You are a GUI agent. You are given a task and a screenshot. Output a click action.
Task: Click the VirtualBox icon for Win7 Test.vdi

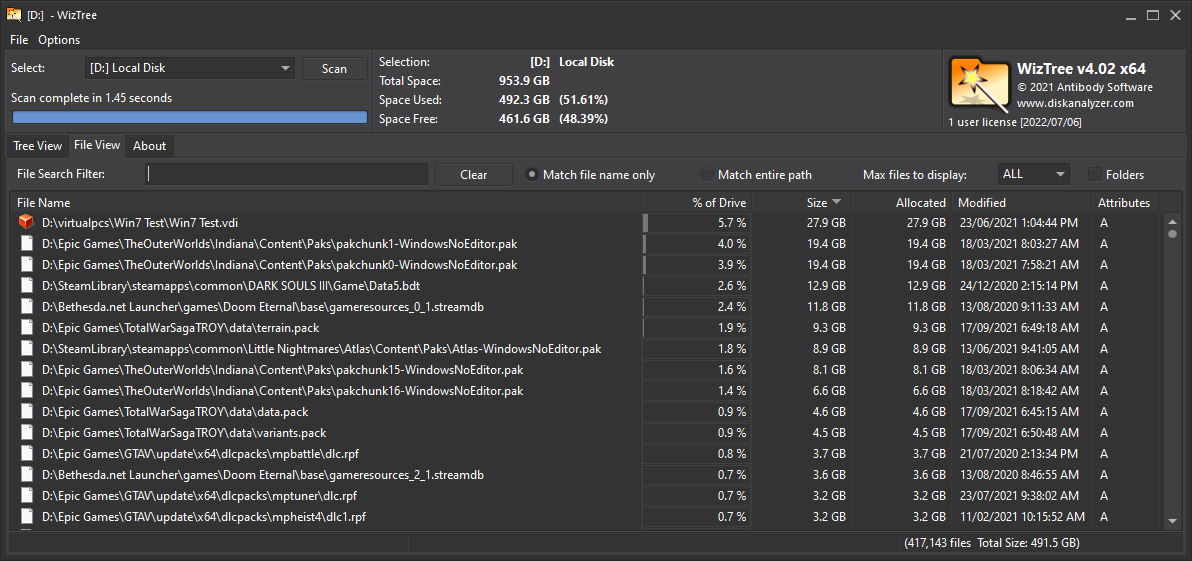26,223
